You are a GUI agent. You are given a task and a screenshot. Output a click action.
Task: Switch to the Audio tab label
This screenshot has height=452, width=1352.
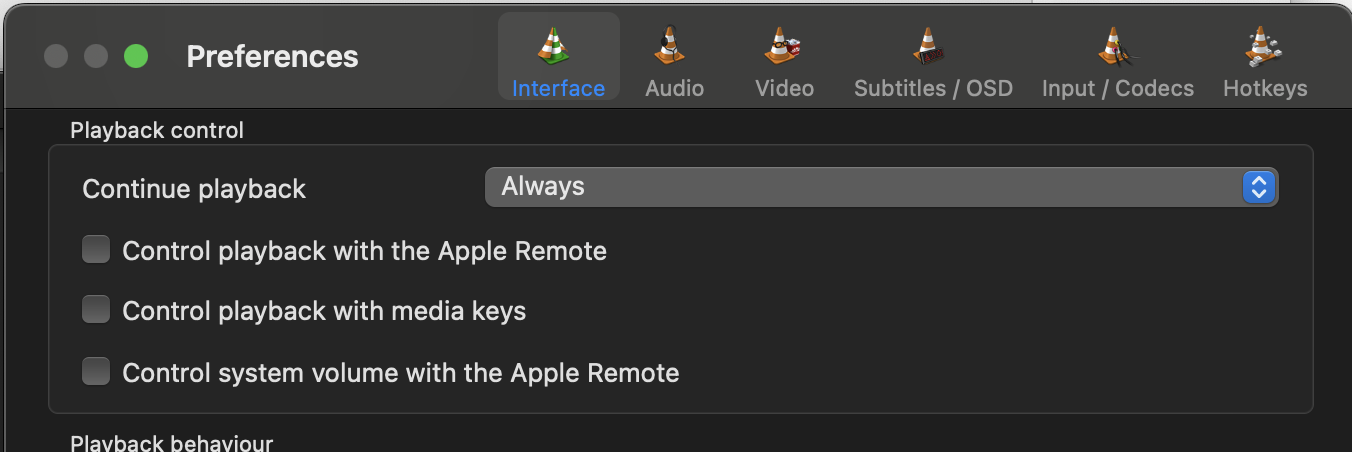tap(674, 88)
